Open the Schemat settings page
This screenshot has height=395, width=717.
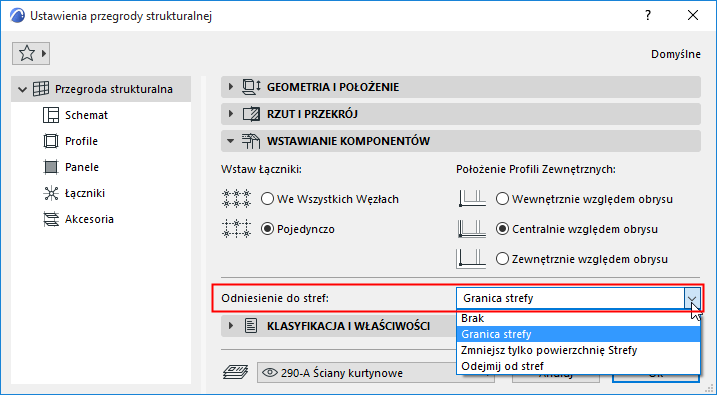[x=86, y=115]
